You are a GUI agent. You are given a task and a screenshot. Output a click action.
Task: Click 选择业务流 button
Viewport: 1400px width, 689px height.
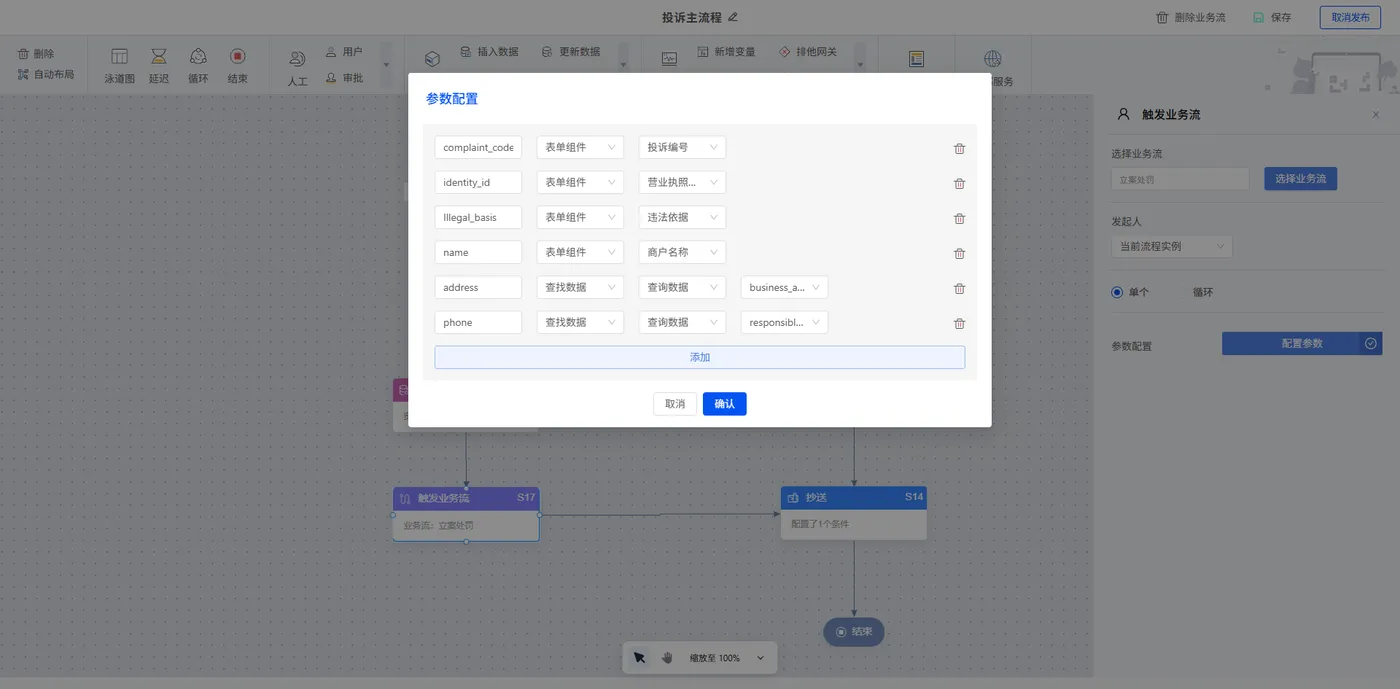[x=1300, y=179]
